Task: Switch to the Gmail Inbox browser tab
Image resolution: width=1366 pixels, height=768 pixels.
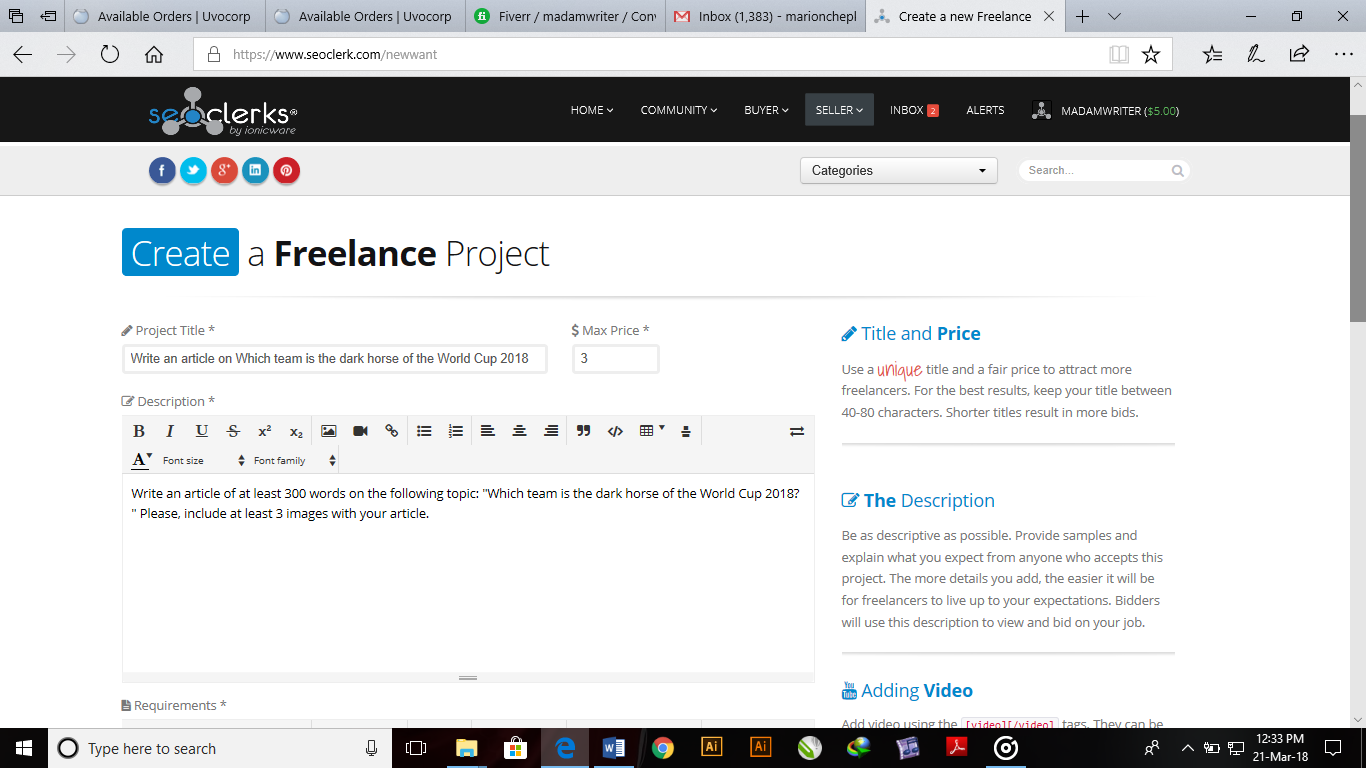Action: (766, 17)
